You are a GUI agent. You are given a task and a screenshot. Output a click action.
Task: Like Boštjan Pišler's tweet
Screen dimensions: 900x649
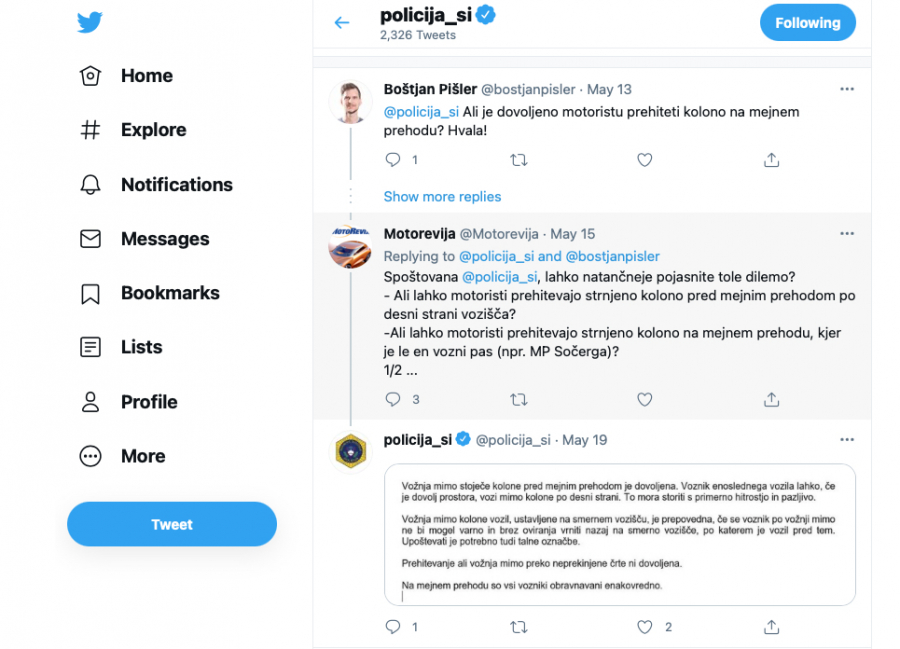coord(645,160)
